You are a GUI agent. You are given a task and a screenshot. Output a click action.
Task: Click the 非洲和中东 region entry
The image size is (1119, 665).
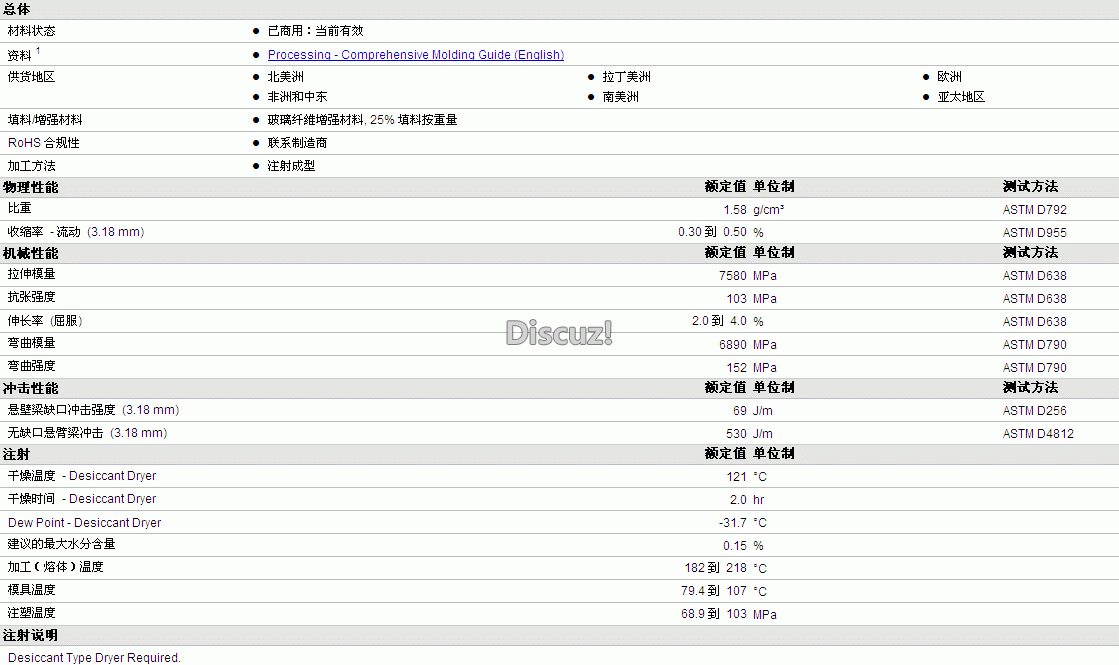pyautogui.click(x=297, y=96)
